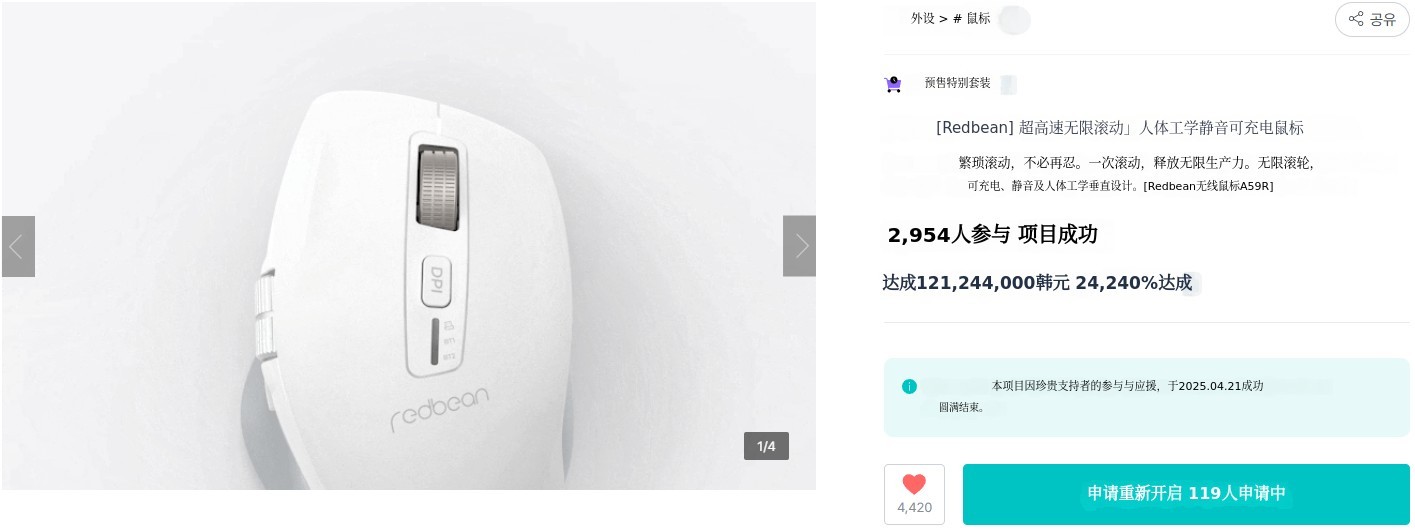Click the 预售特别套装 label
Viewport: 1415px width, 531px height.
click(x=957, y=83)
